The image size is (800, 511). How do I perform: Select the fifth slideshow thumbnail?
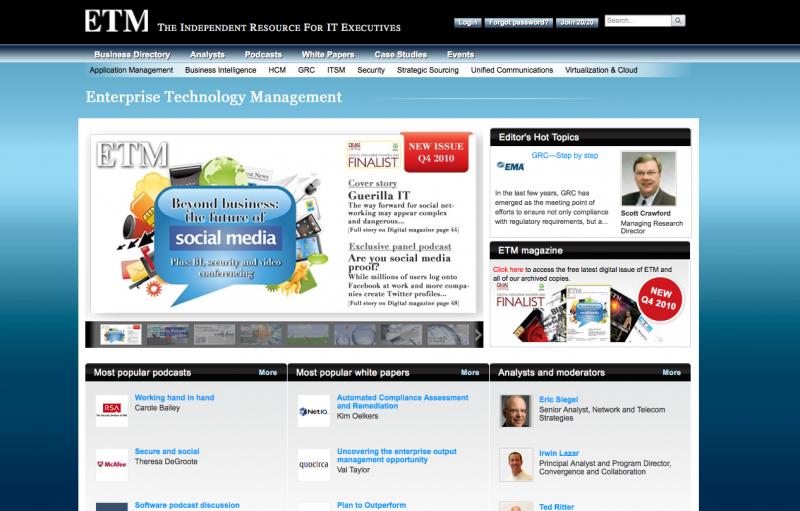pos(308,335)
